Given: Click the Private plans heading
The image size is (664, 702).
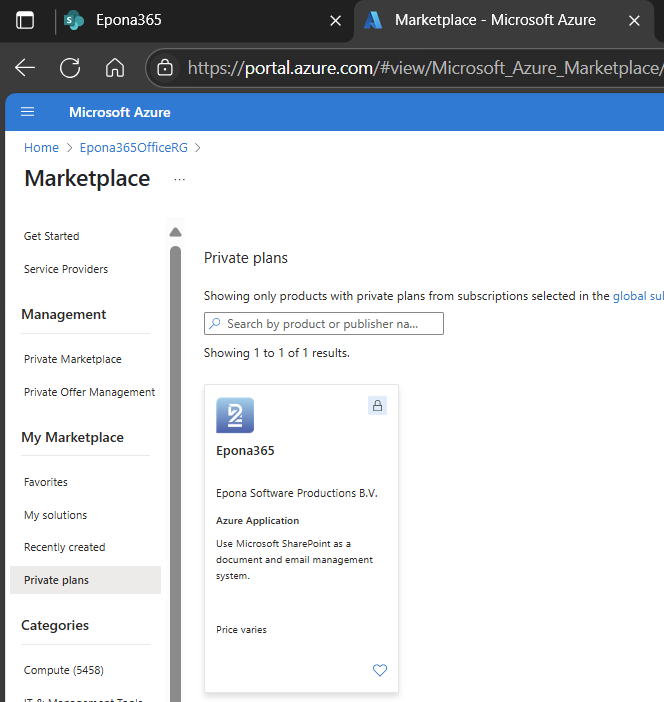Looking at the screenshot, I should click(x=246, y=258).
